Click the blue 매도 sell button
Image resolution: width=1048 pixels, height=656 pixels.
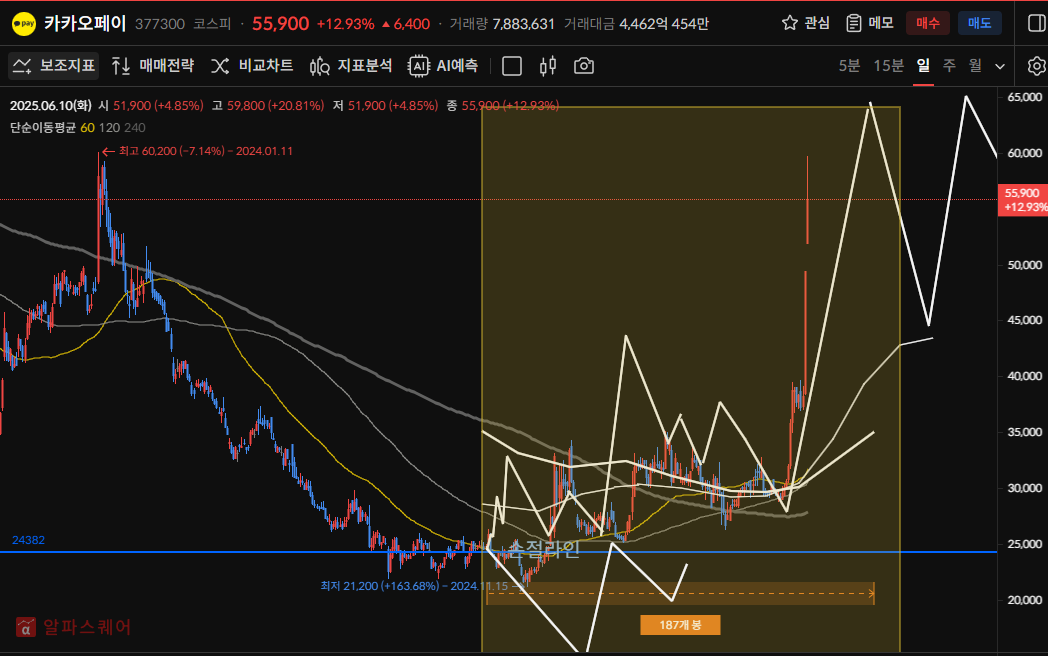pos(979,23)
